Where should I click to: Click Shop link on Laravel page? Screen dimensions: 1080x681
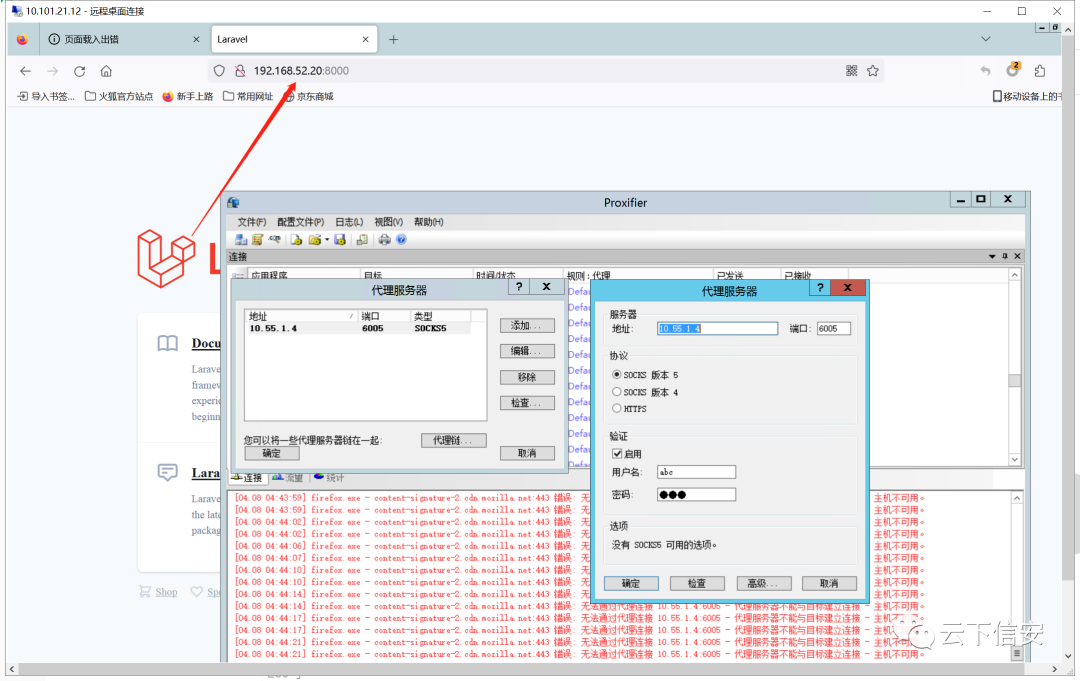166,591
